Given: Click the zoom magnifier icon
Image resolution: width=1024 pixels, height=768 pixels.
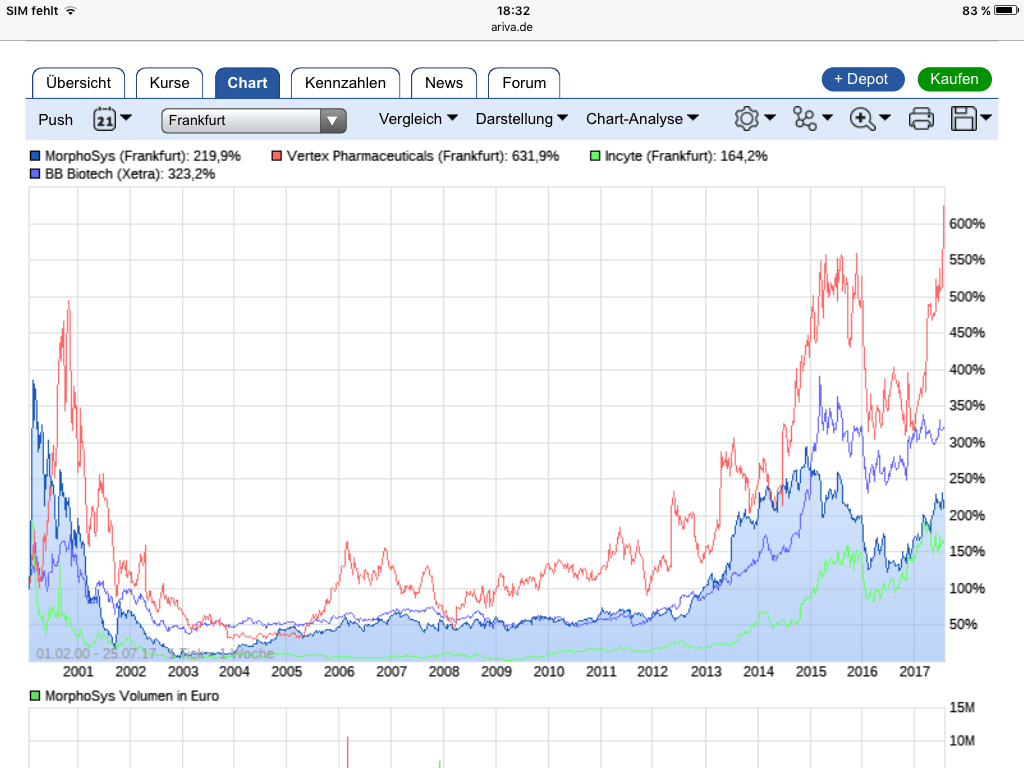Looking at the screenshot, I should click(862, 119).
